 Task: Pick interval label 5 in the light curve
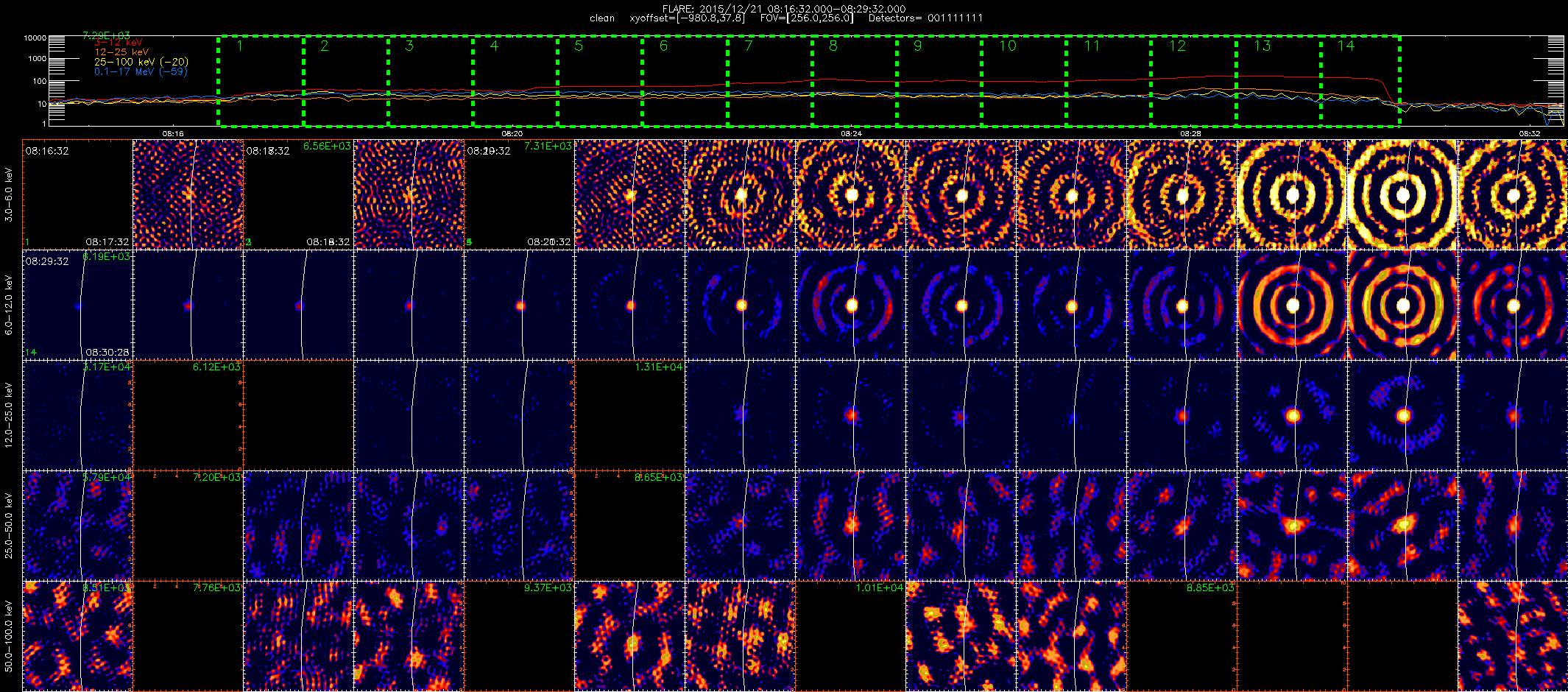[x=579, y=46]
